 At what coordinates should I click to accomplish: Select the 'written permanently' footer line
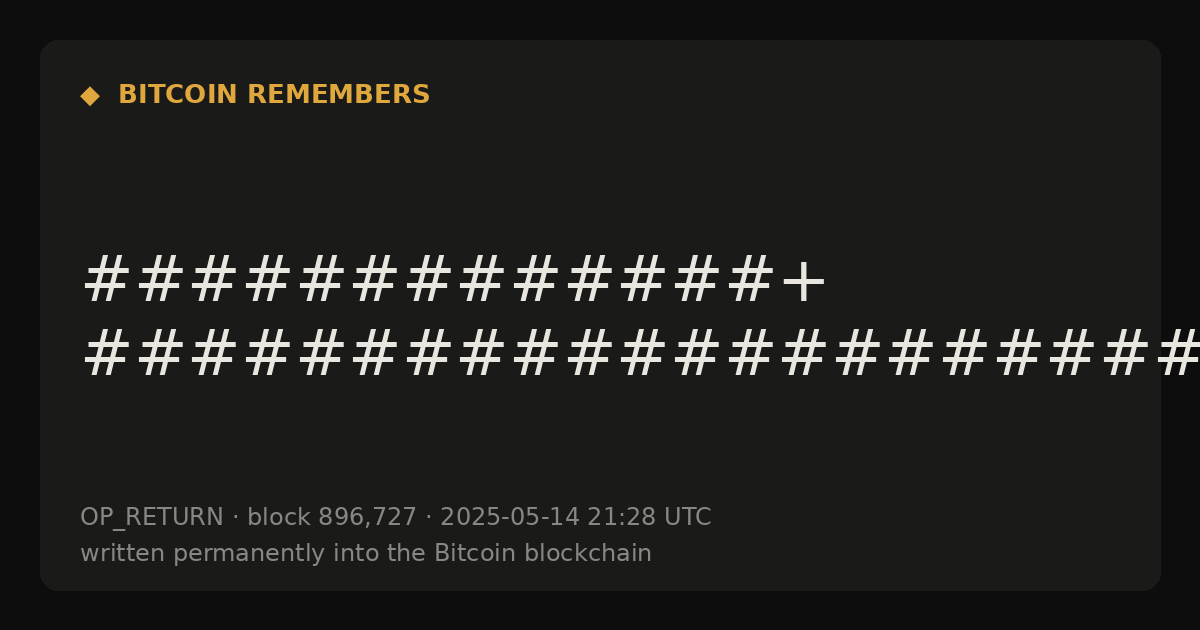click(366, 554)
